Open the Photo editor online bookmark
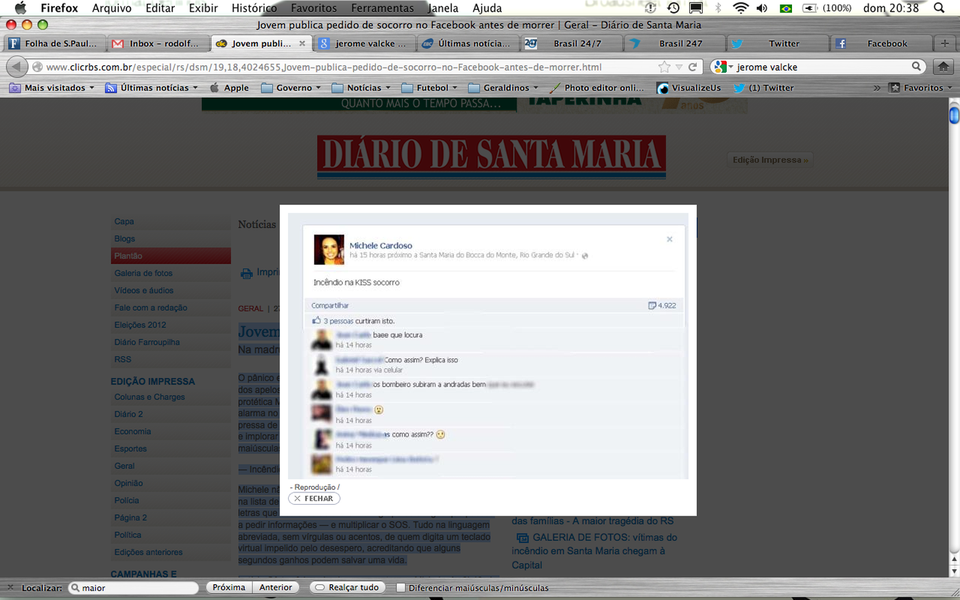The height and width of the screenshot is (600, 960). pos(597,88)
